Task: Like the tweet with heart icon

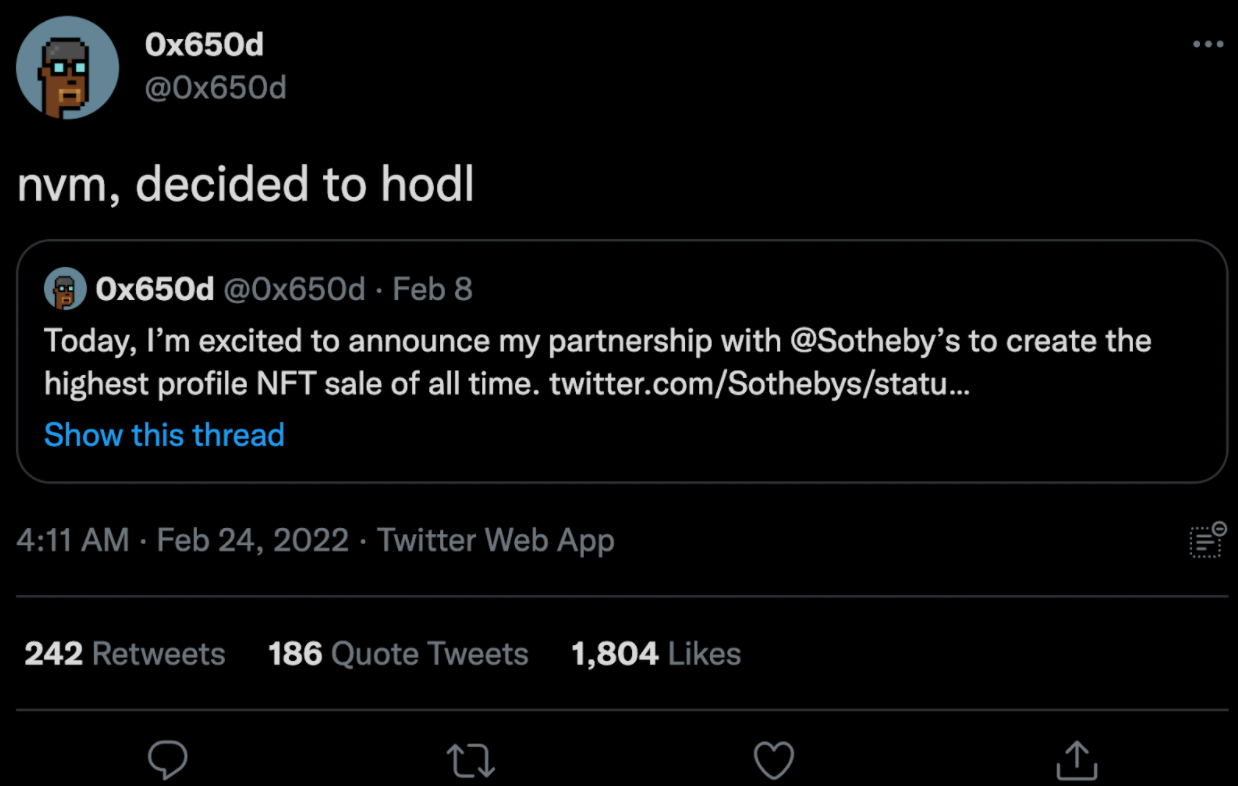Action: [773, 761]
